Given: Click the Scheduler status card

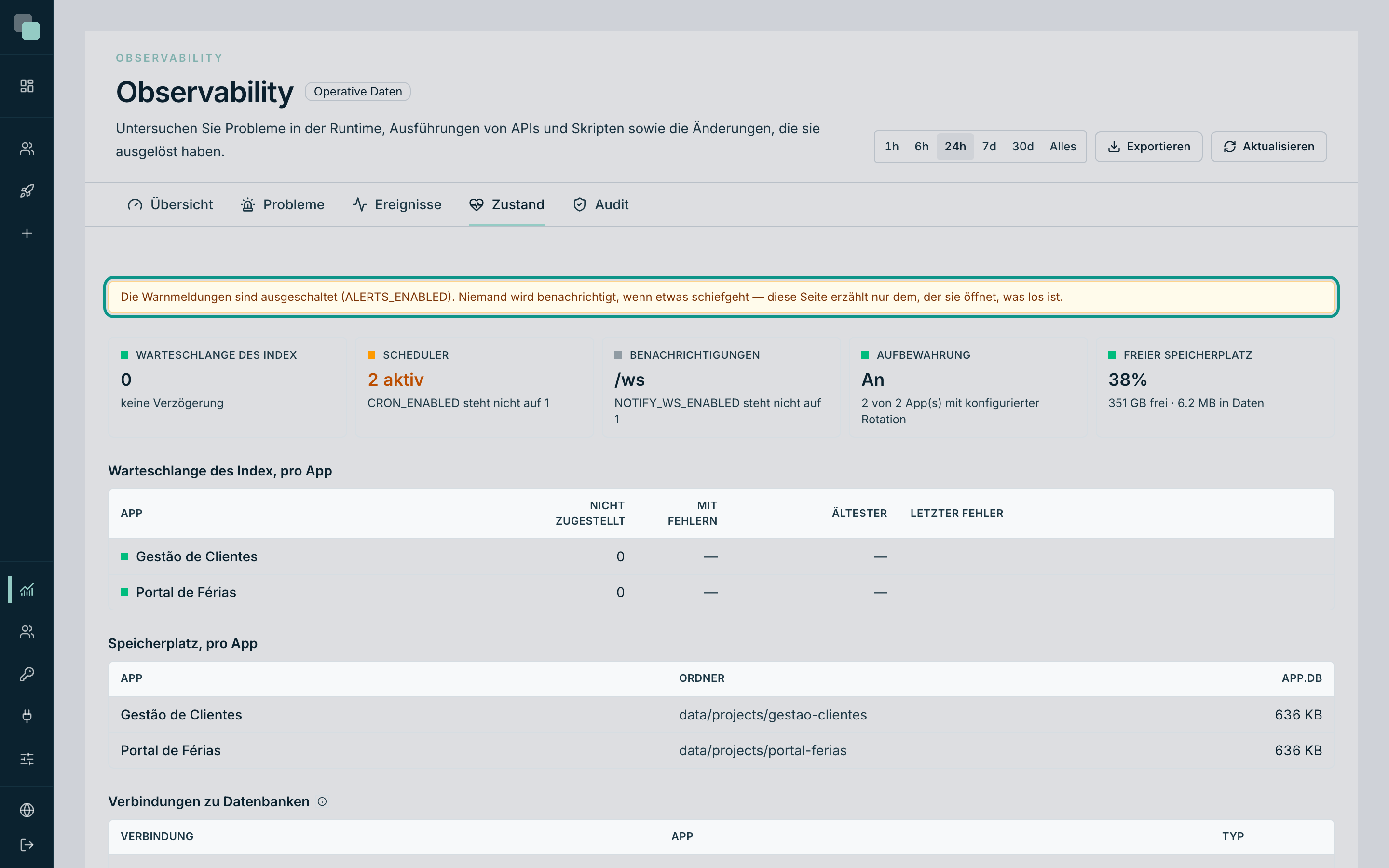Looking at the screenshot, I should pyautogui.click(x=474, y=387).
